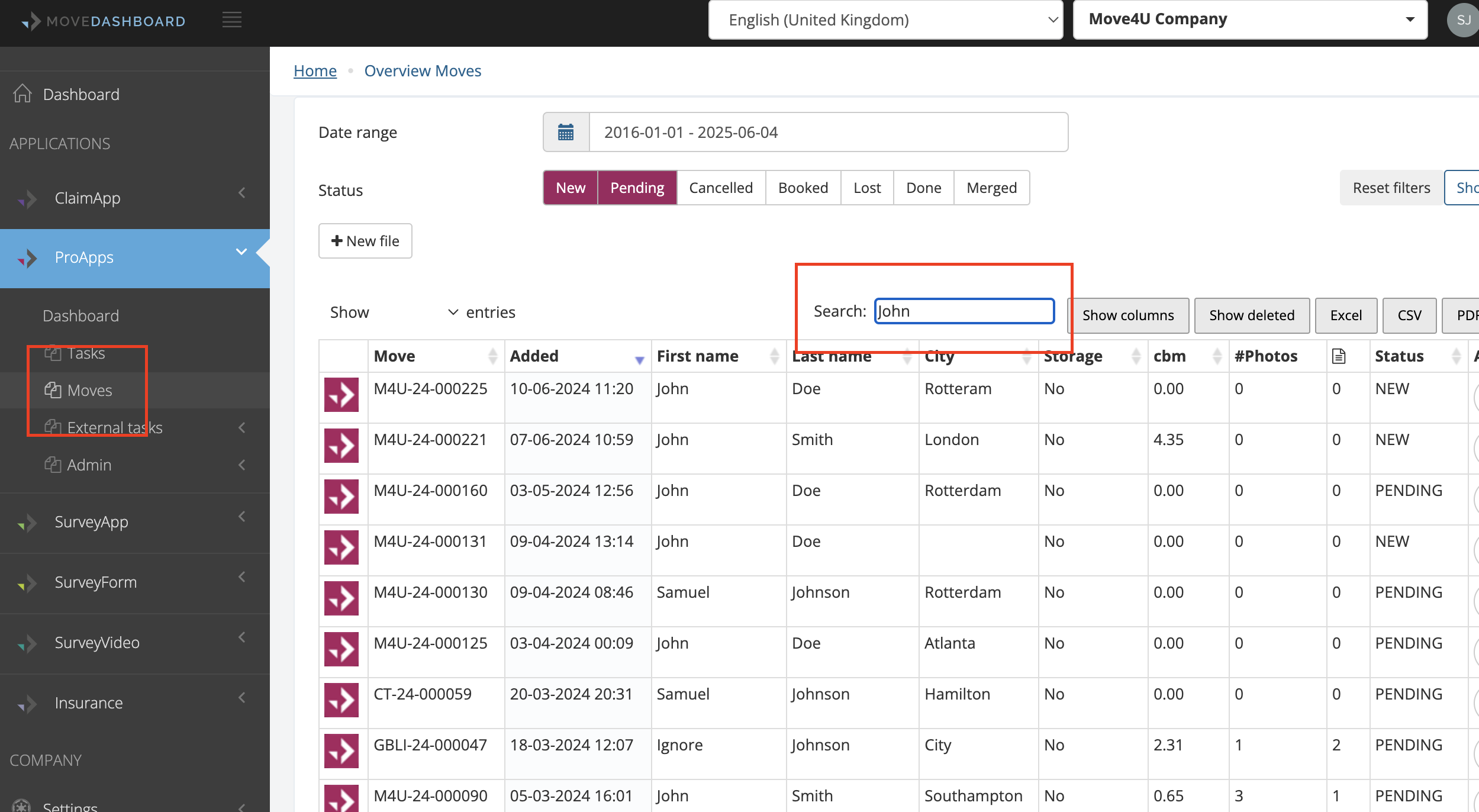Viewport: 1479px width, 812px height.
Task: Toggle the Lost status filter
Action: click(x=867, y=188)
